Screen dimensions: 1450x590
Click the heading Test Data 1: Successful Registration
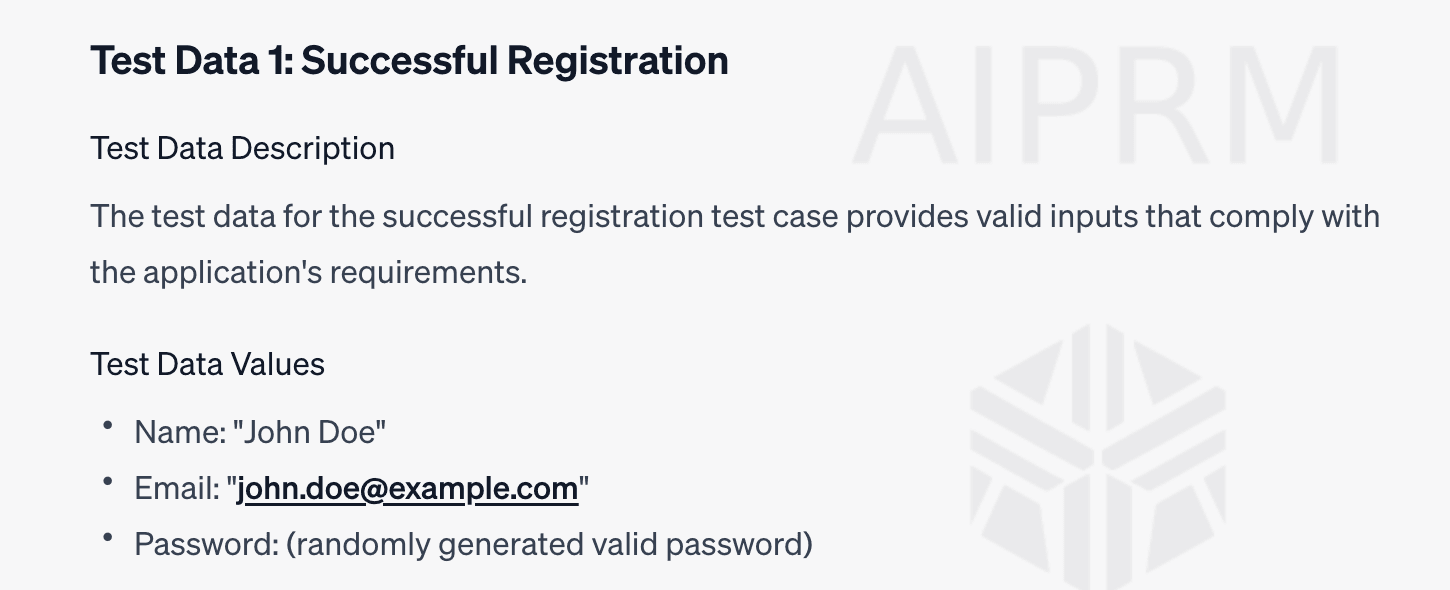click(409, 61)
